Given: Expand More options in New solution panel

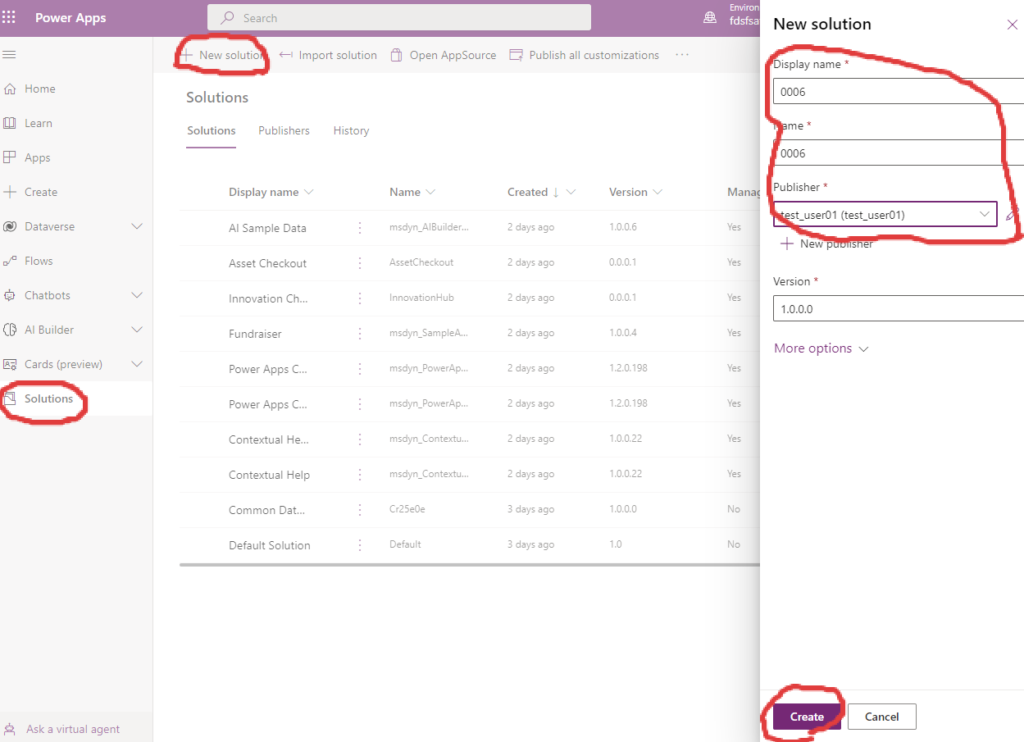Looking at the screenshot, I should tap(821, 349).
